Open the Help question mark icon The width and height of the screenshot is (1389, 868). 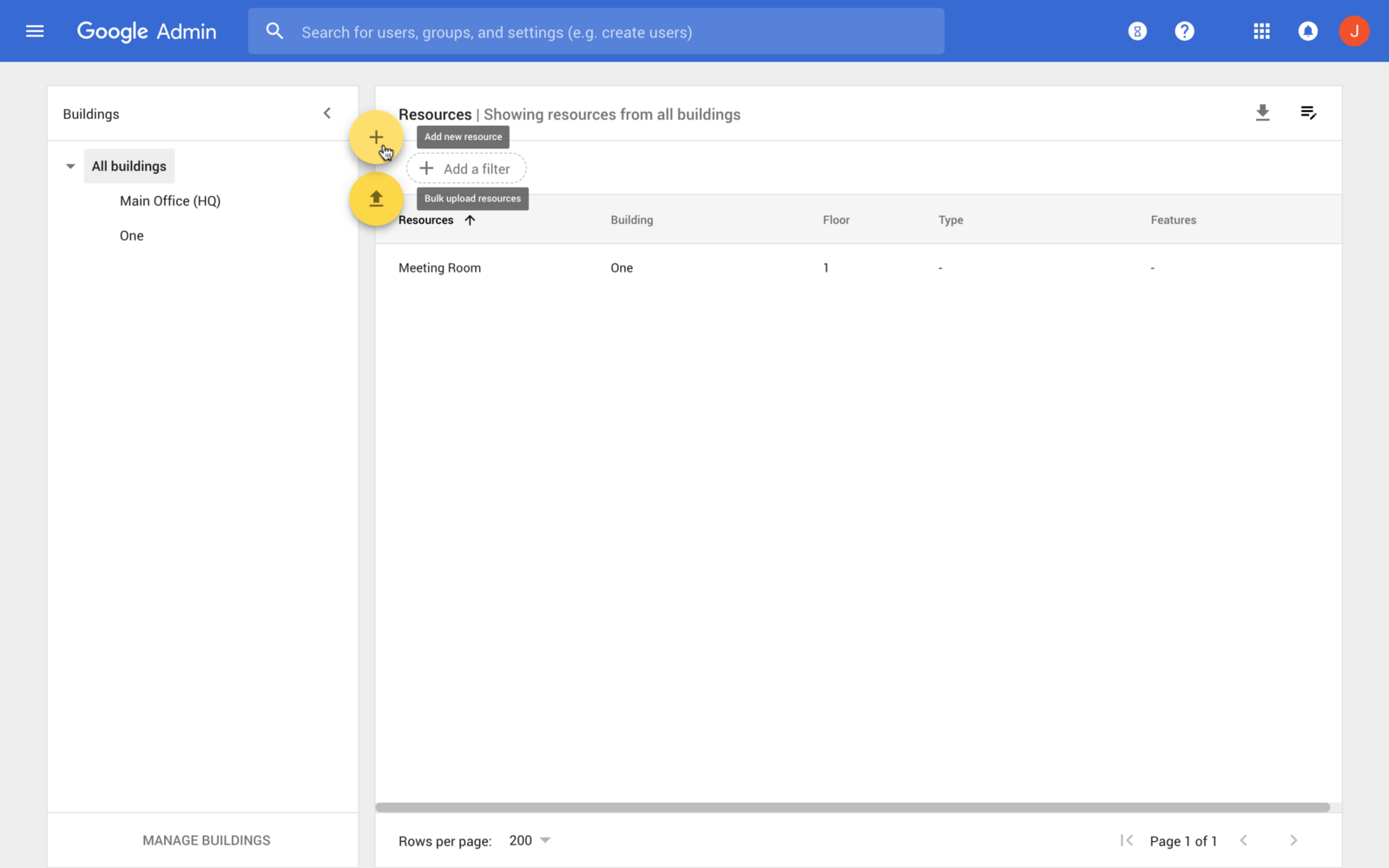[x=1184, y=31]
